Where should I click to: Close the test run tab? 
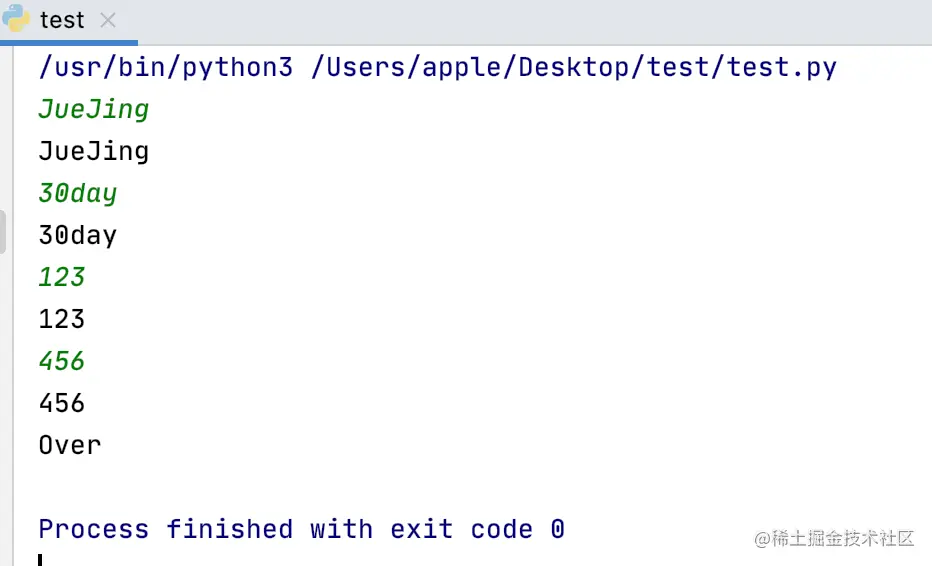108,20
